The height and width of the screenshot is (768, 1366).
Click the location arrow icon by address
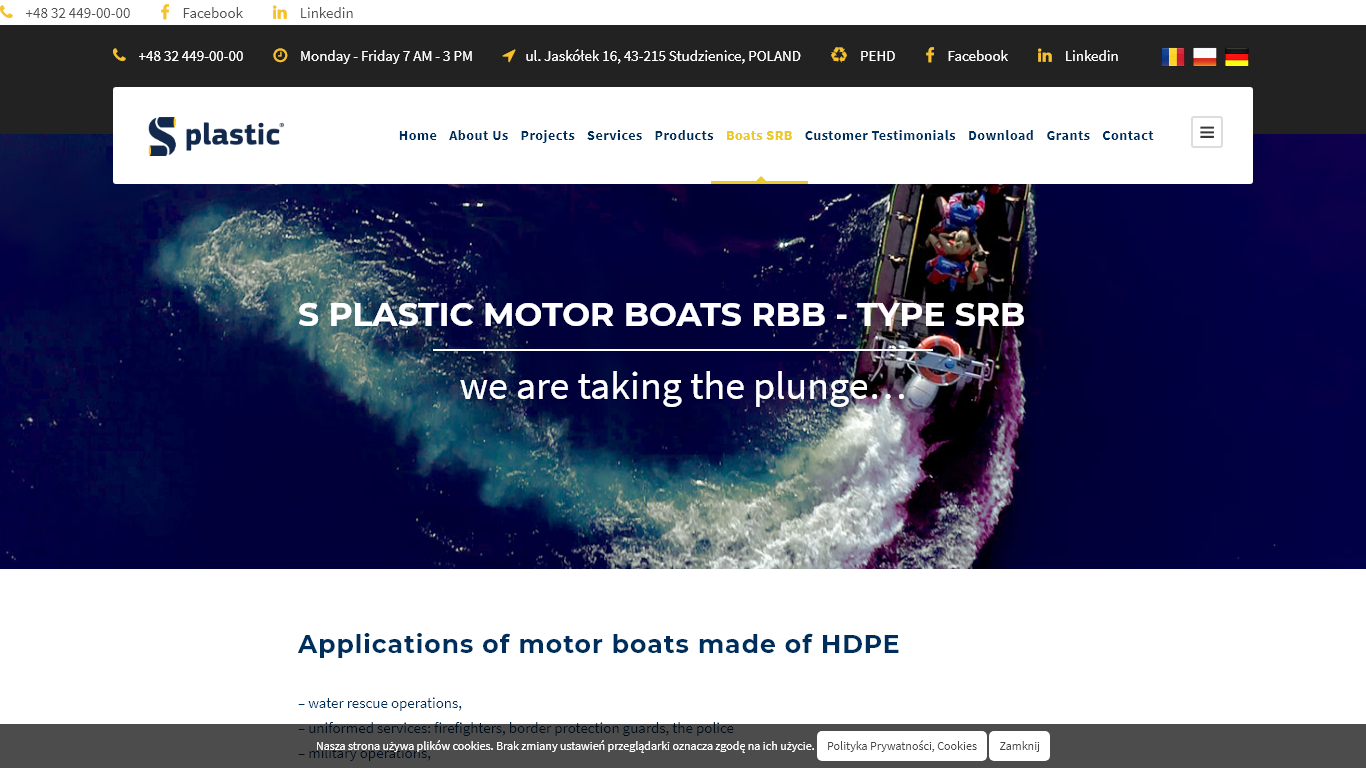pos(509,55)
